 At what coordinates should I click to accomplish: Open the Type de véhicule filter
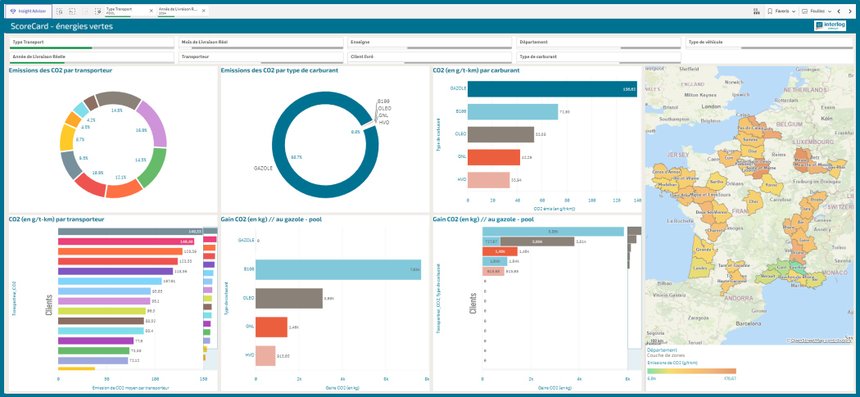[x=768, y=43]
